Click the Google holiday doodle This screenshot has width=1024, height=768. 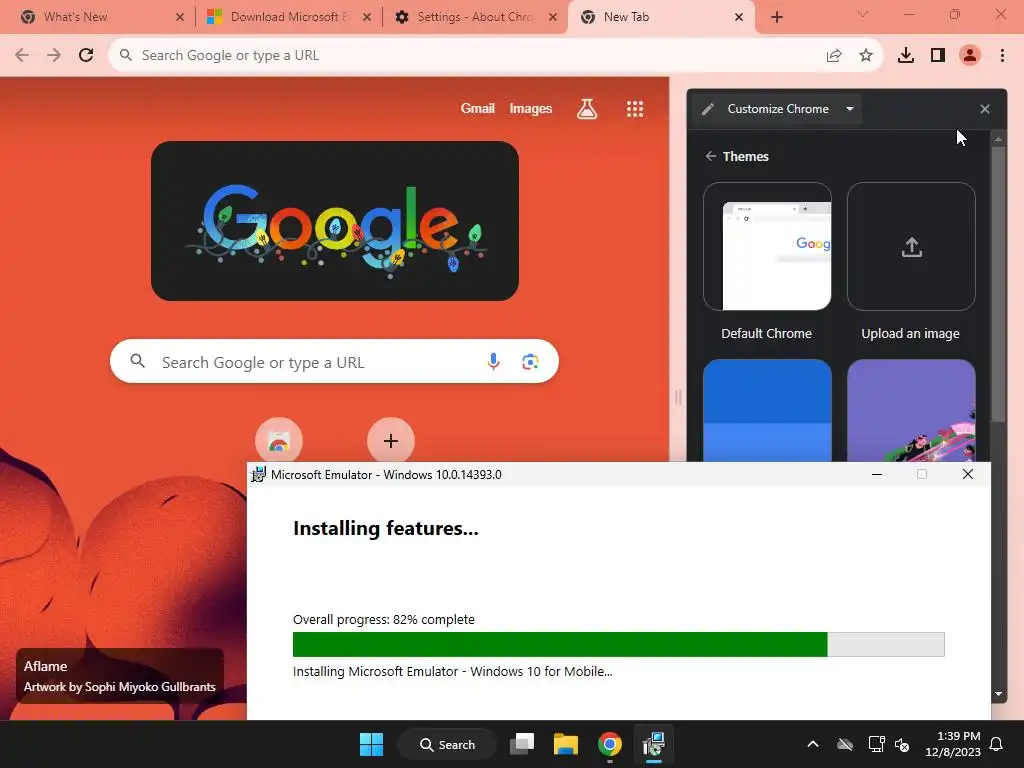click(335, 221)
